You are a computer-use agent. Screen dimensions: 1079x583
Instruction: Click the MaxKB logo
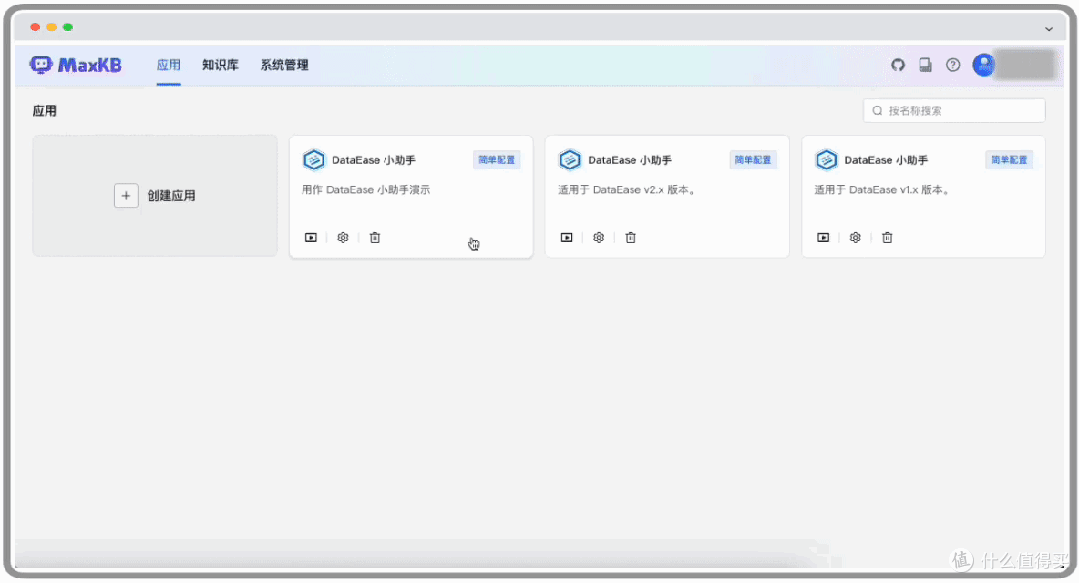(x=76, y=65)
